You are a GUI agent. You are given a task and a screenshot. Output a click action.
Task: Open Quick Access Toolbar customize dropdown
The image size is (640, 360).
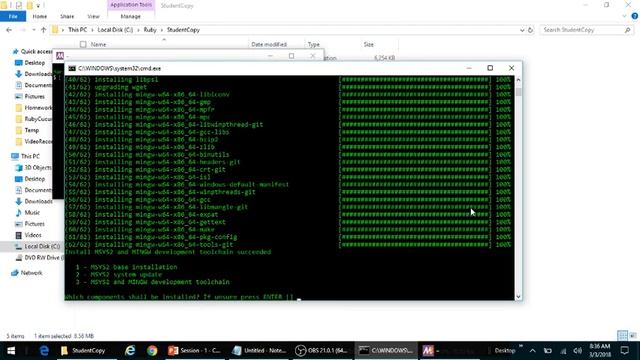[x=38, y=5]
